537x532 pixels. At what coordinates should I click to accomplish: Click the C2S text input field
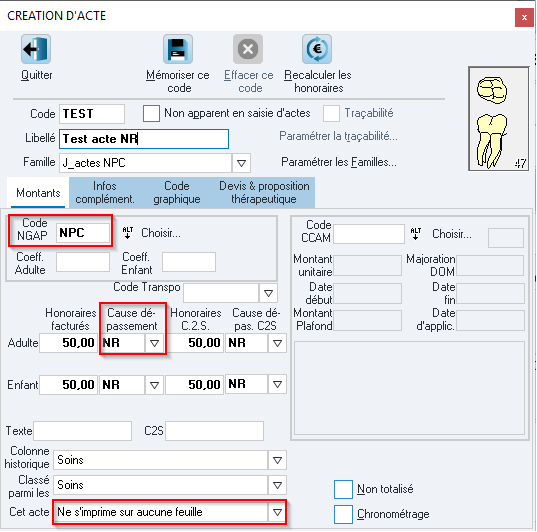pos(214,431)
